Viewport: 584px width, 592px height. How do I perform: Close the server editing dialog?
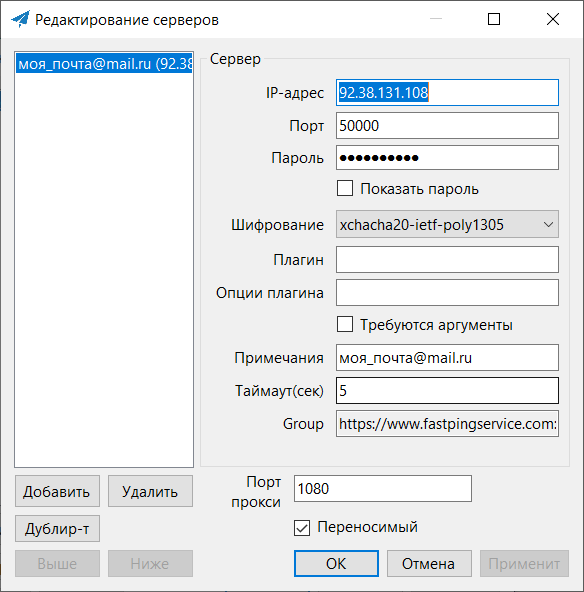click(x=553, y=19)
